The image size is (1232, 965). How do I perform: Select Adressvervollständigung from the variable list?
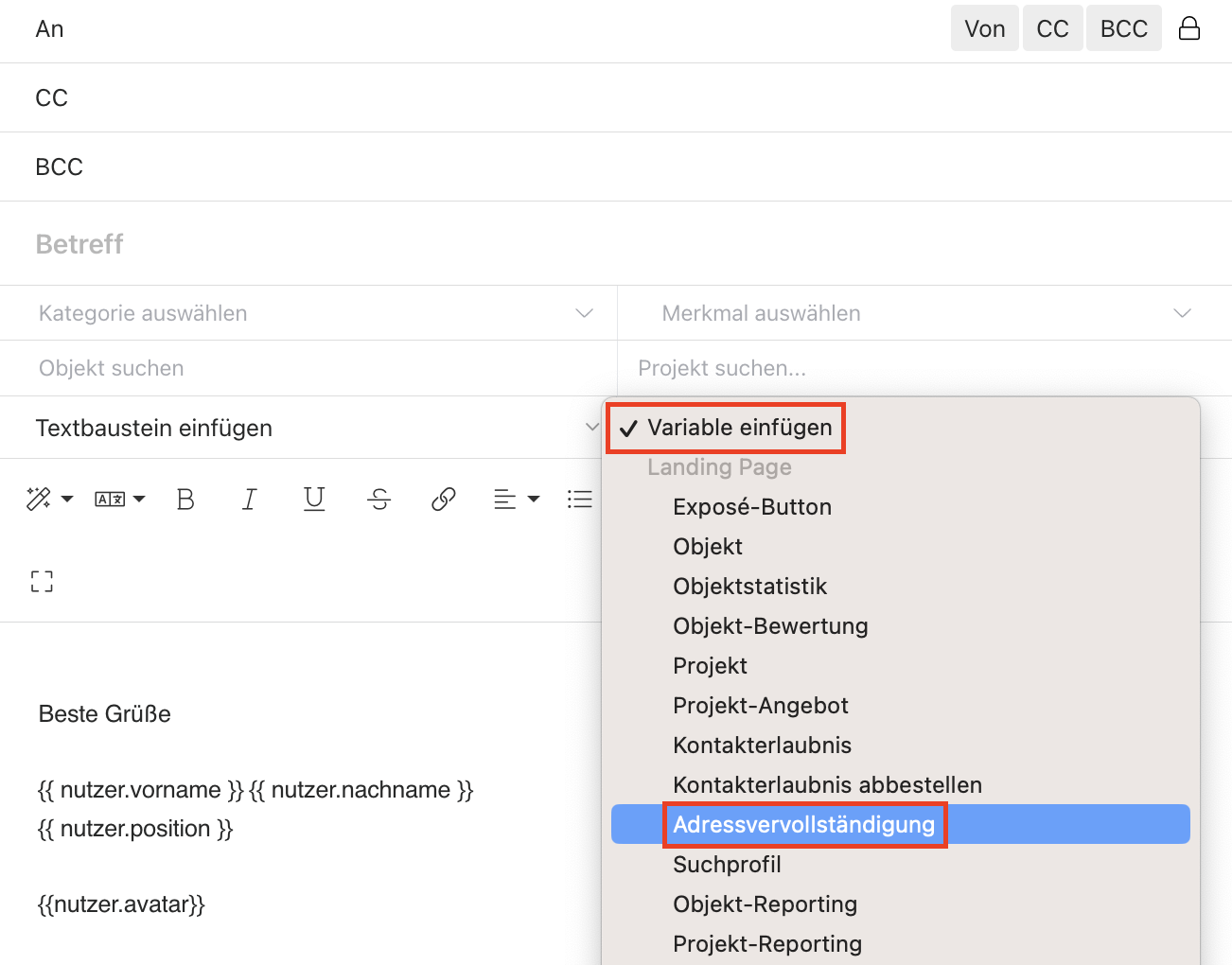click(x=804, y=824)
